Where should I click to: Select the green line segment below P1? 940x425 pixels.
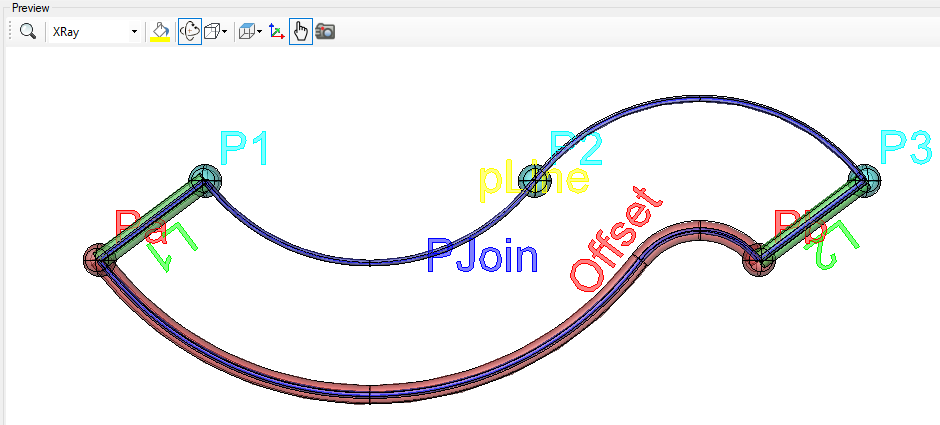[x=150, y=223]
